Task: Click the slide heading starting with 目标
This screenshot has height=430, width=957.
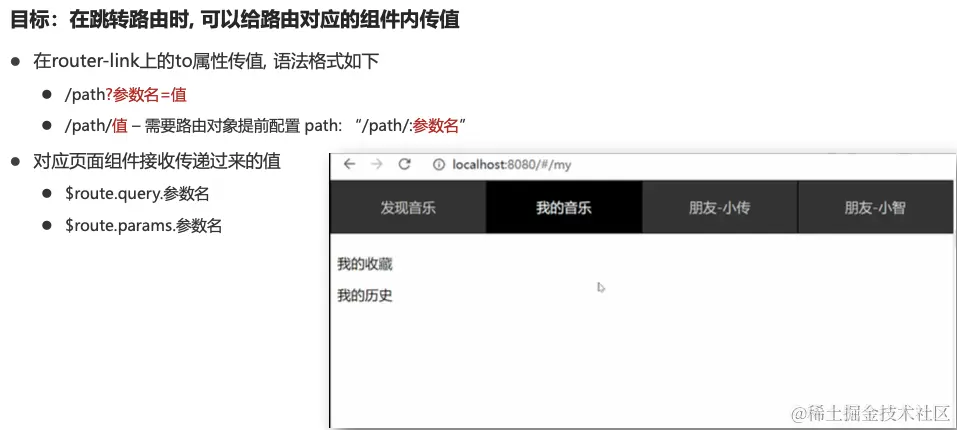Action: click(x=234, y=20)
